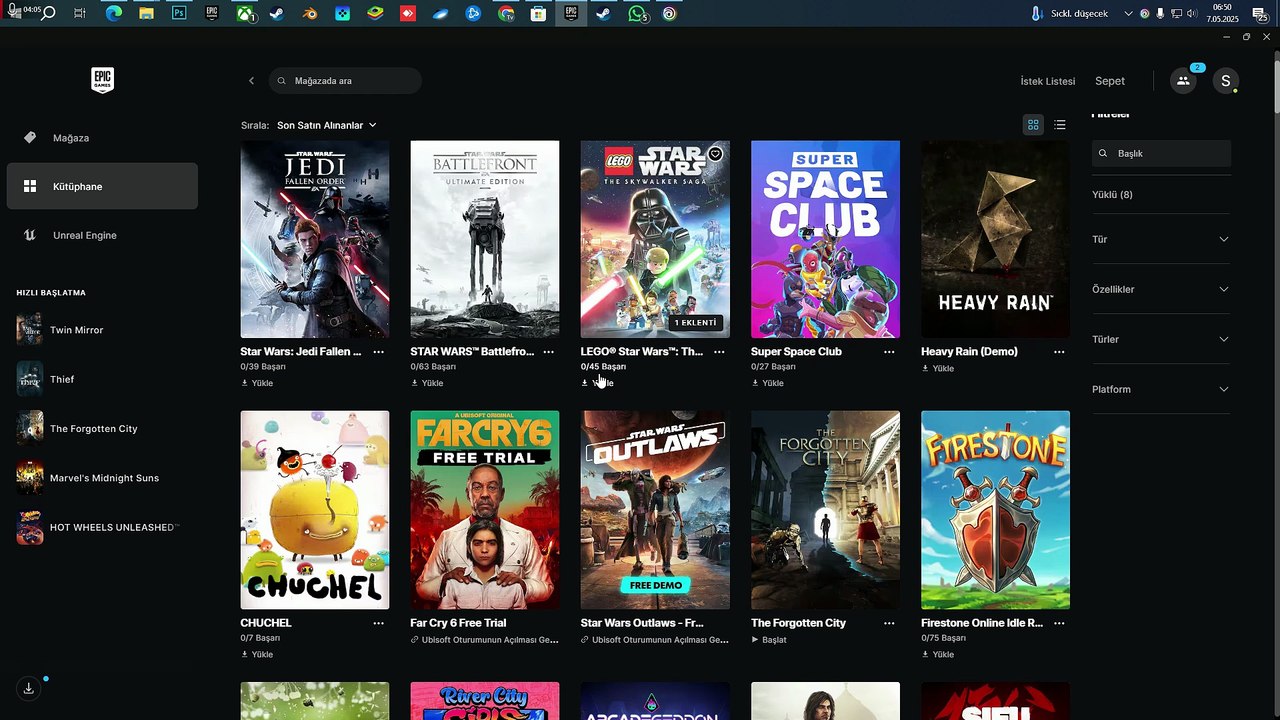The image size is (1280, 720).
Task: Open İstek Listesi
Action: [x=1047, y=81]
